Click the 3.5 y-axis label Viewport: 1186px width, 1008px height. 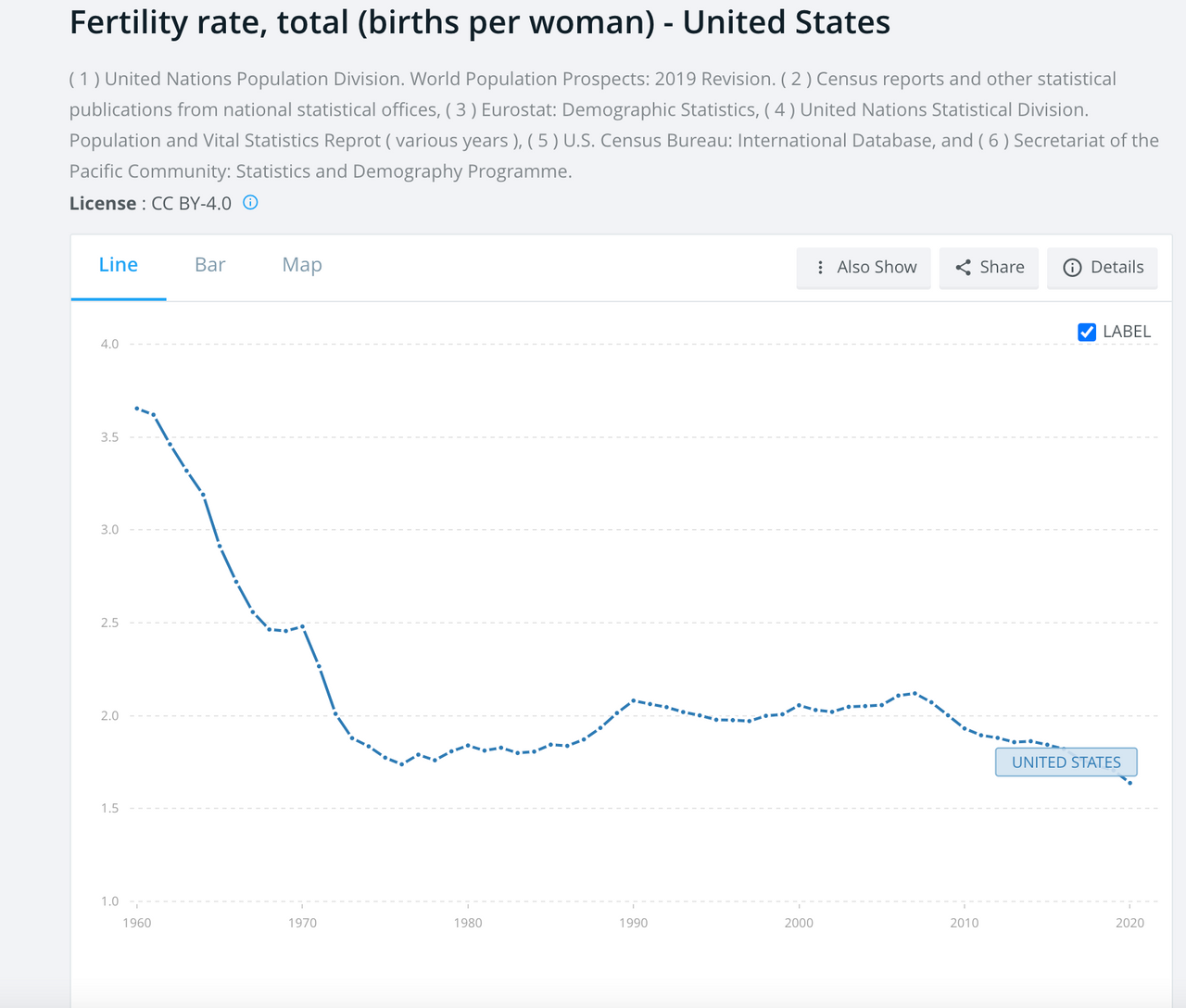pos(109,436)
